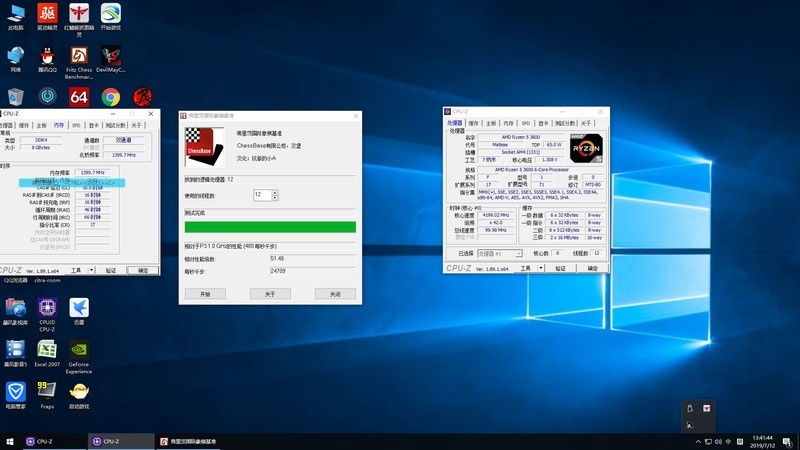Switch to 主板 tab in right CPU-Z window
Image resolution: width=800 pixels, height=450 pixels.
coord(491,123)
